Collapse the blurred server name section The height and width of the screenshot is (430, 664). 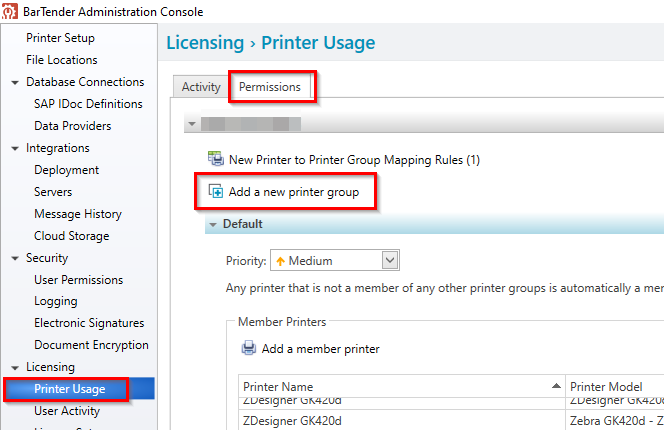coord(192,124)
